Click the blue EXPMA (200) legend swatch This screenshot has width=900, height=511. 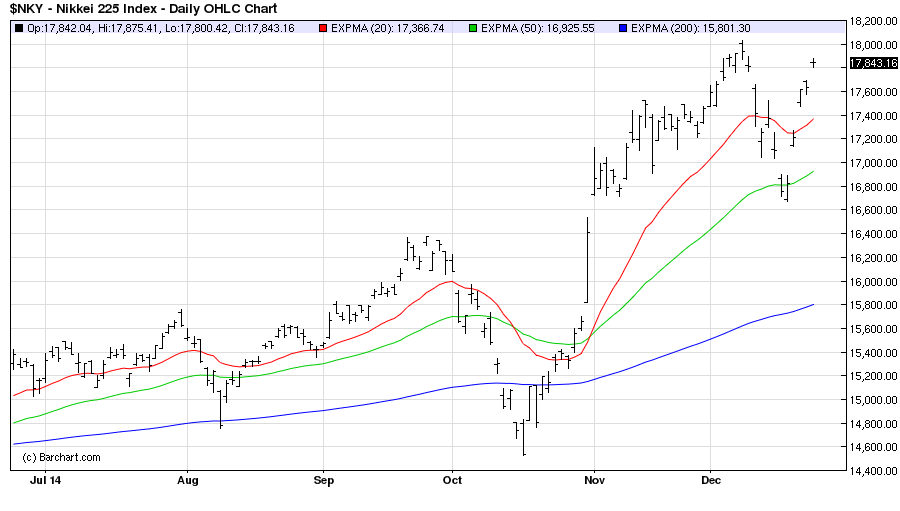pos(623,28)
